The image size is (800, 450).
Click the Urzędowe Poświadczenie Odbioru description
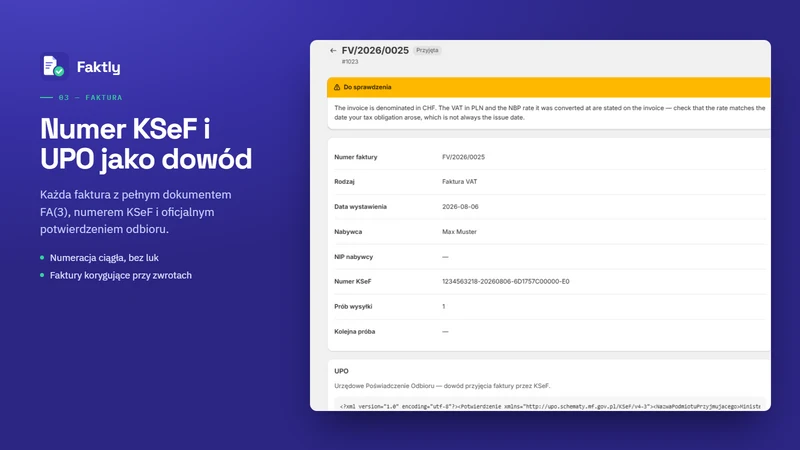click(442, 386)
